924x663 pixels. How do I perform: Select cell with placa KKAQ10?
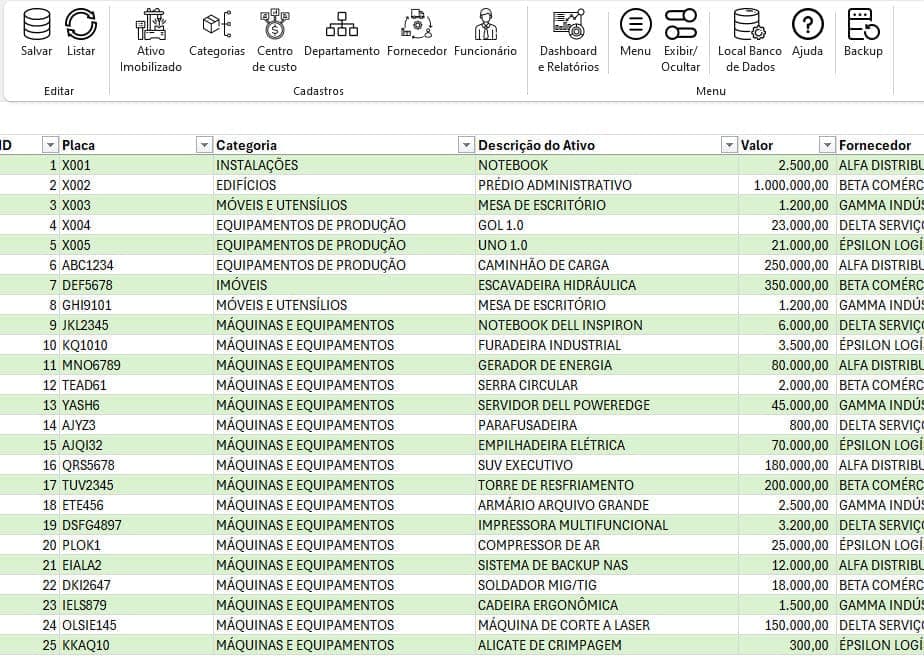click(136, 645)
